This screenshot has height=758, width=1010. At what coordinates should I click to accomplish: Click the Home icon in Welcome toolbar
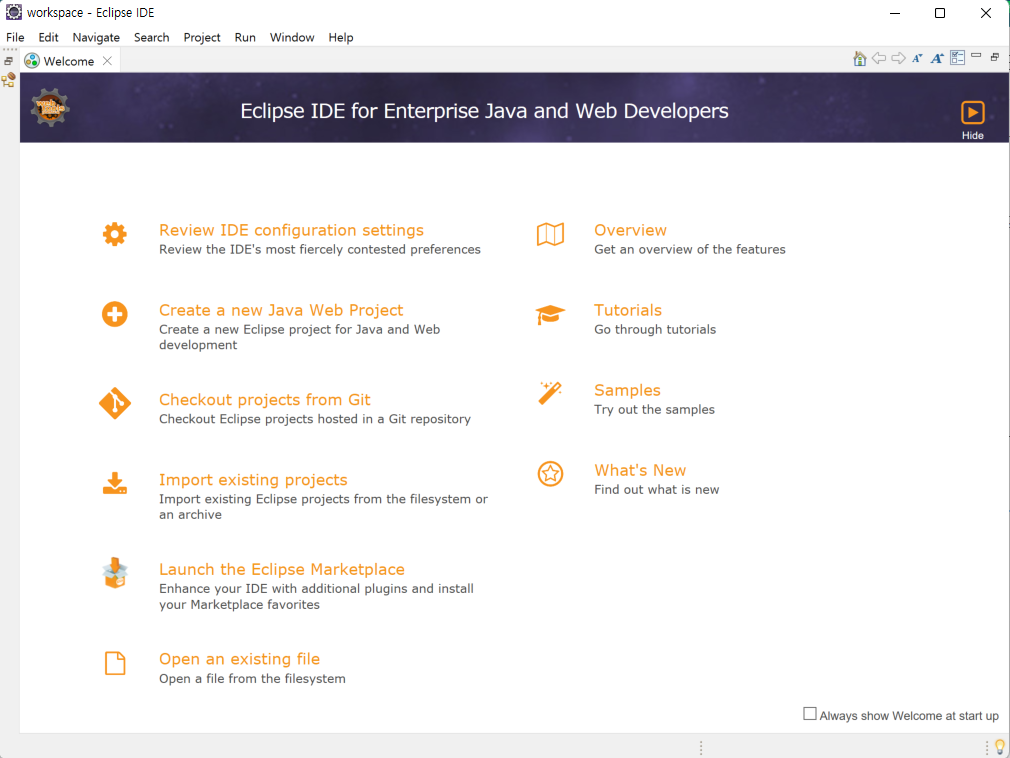pyautogui.click(x=859, y=59)
